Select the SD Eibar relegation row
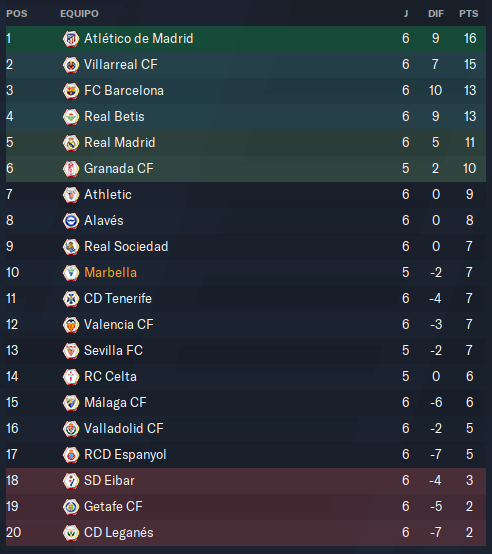The width and height of the screenshot is (492, 554). 246,481
